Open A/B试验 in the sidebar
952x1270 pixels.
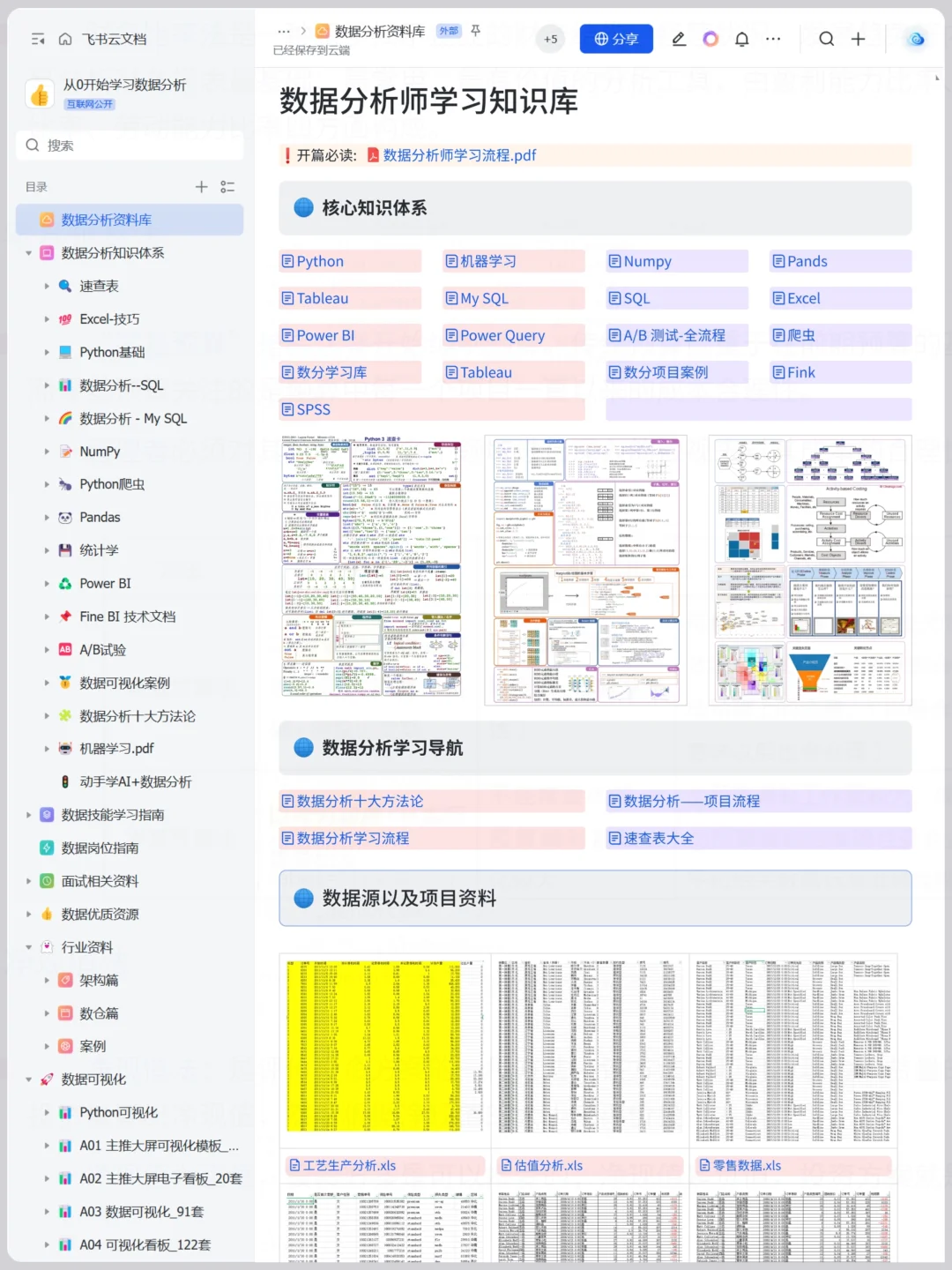point(102,650)
